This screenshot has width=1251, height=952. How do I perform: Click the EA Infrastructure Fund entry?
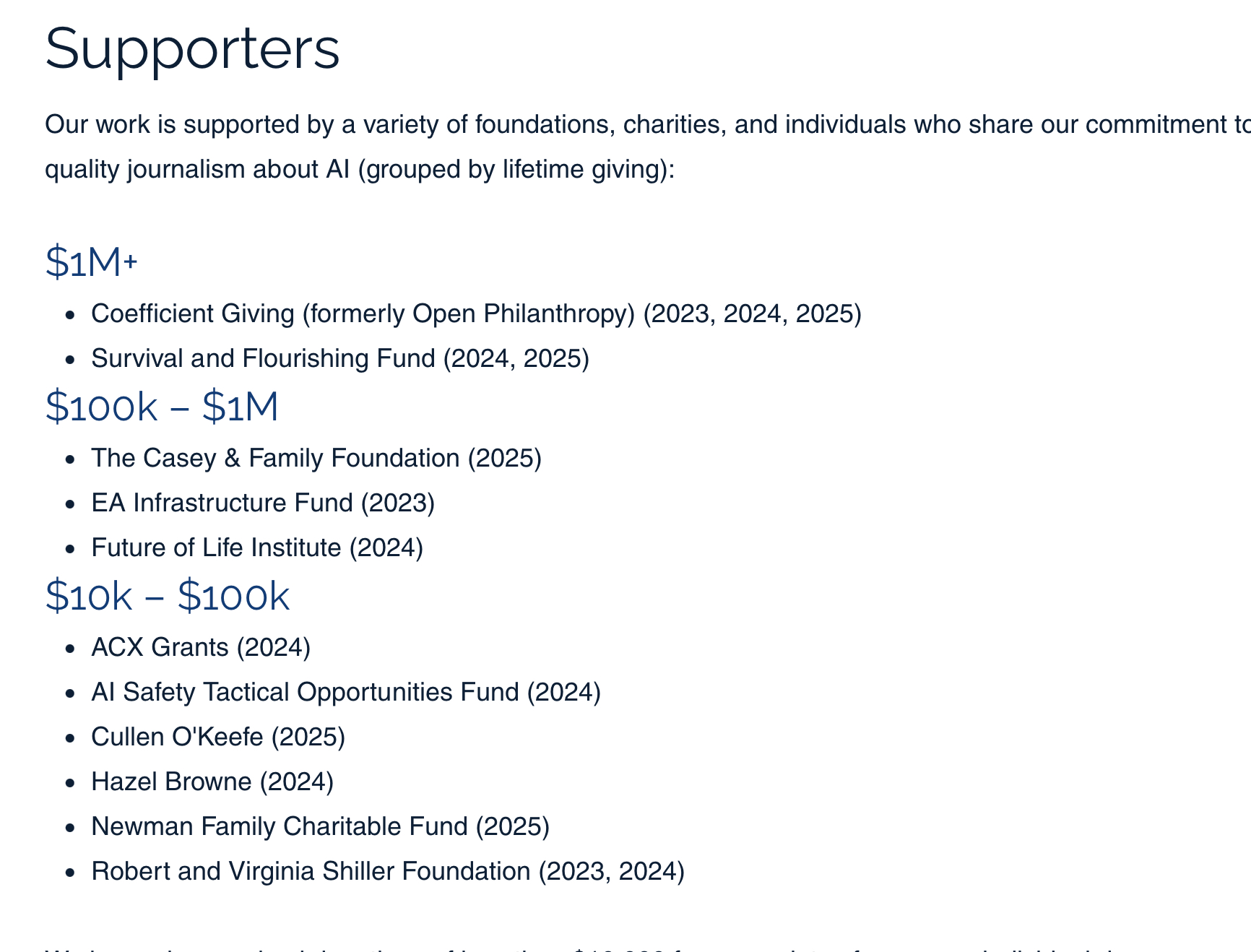coord(263,503)
